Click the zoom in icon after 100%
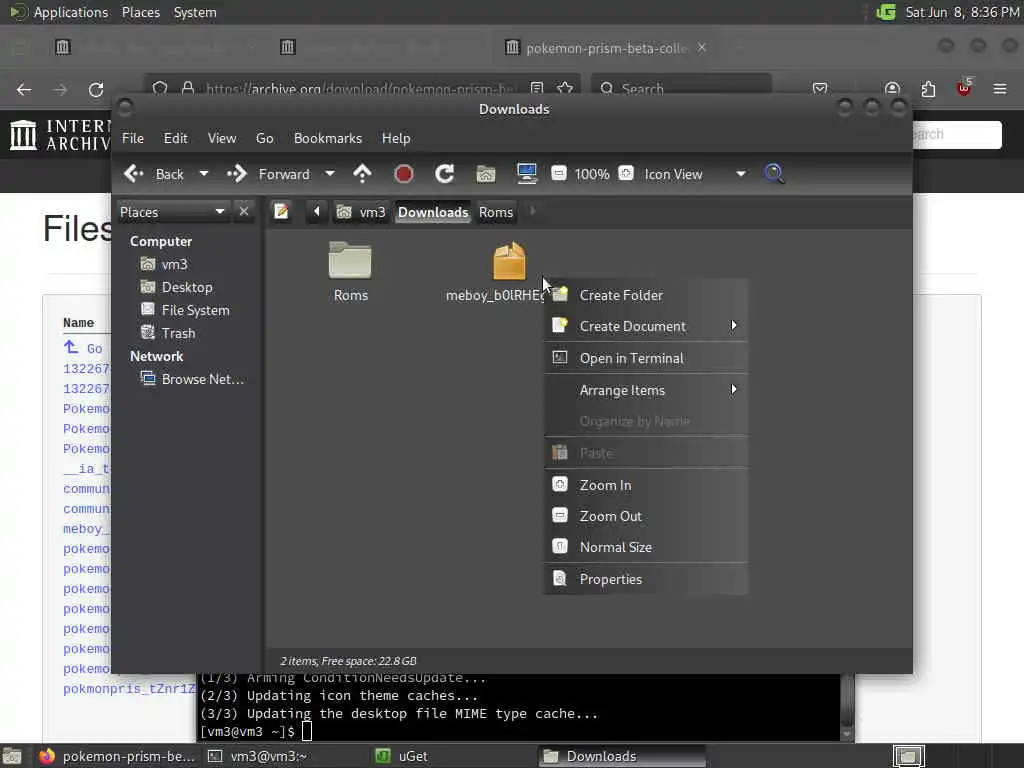 [x=626, y=173]
